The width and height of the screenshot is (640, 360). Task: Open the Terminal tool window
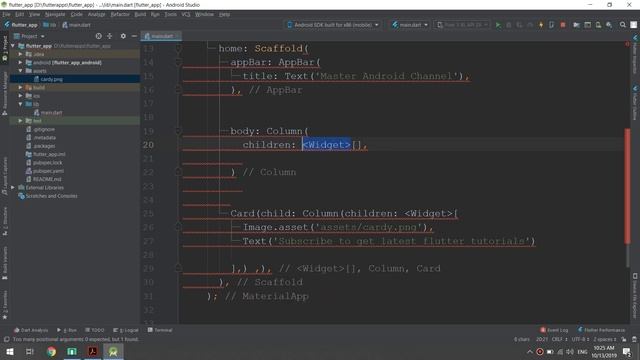tap(160, 330)
